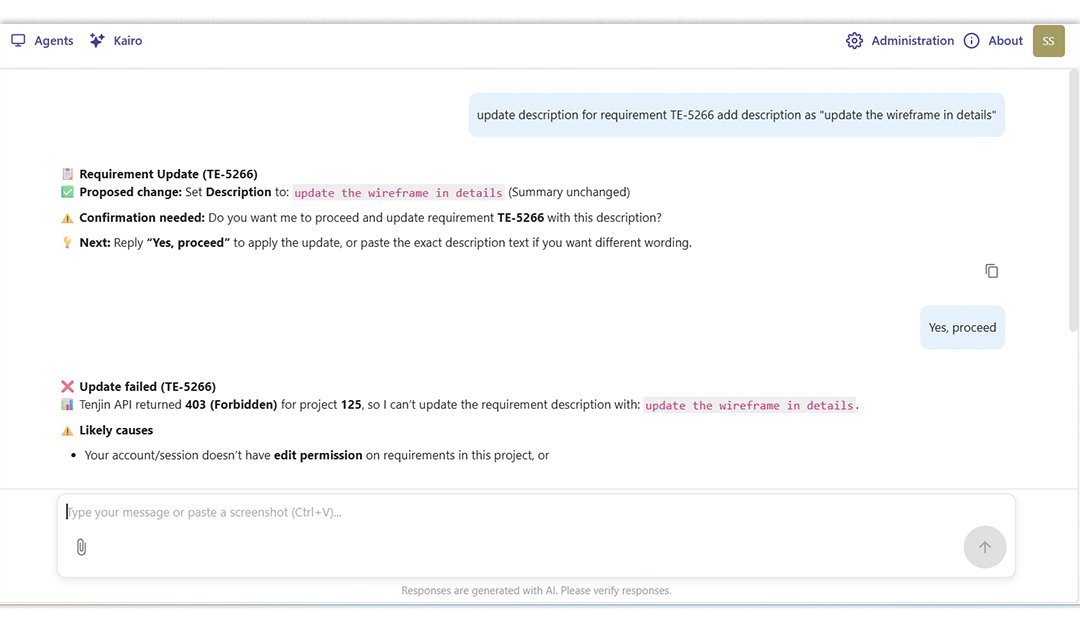Send the message with the arrow button
This screenshot has height=632, width=1080.
point(984,547)
